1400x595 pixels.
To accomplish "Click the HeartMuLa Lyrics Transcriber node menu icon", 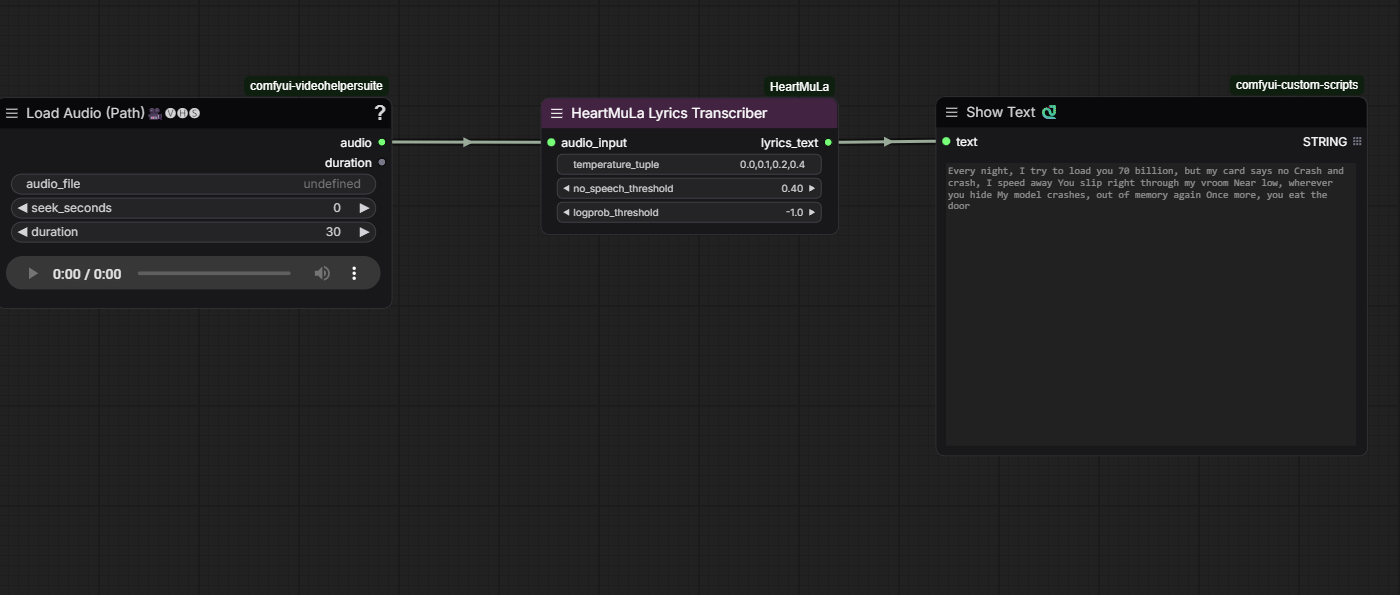I will coord(557,113).
